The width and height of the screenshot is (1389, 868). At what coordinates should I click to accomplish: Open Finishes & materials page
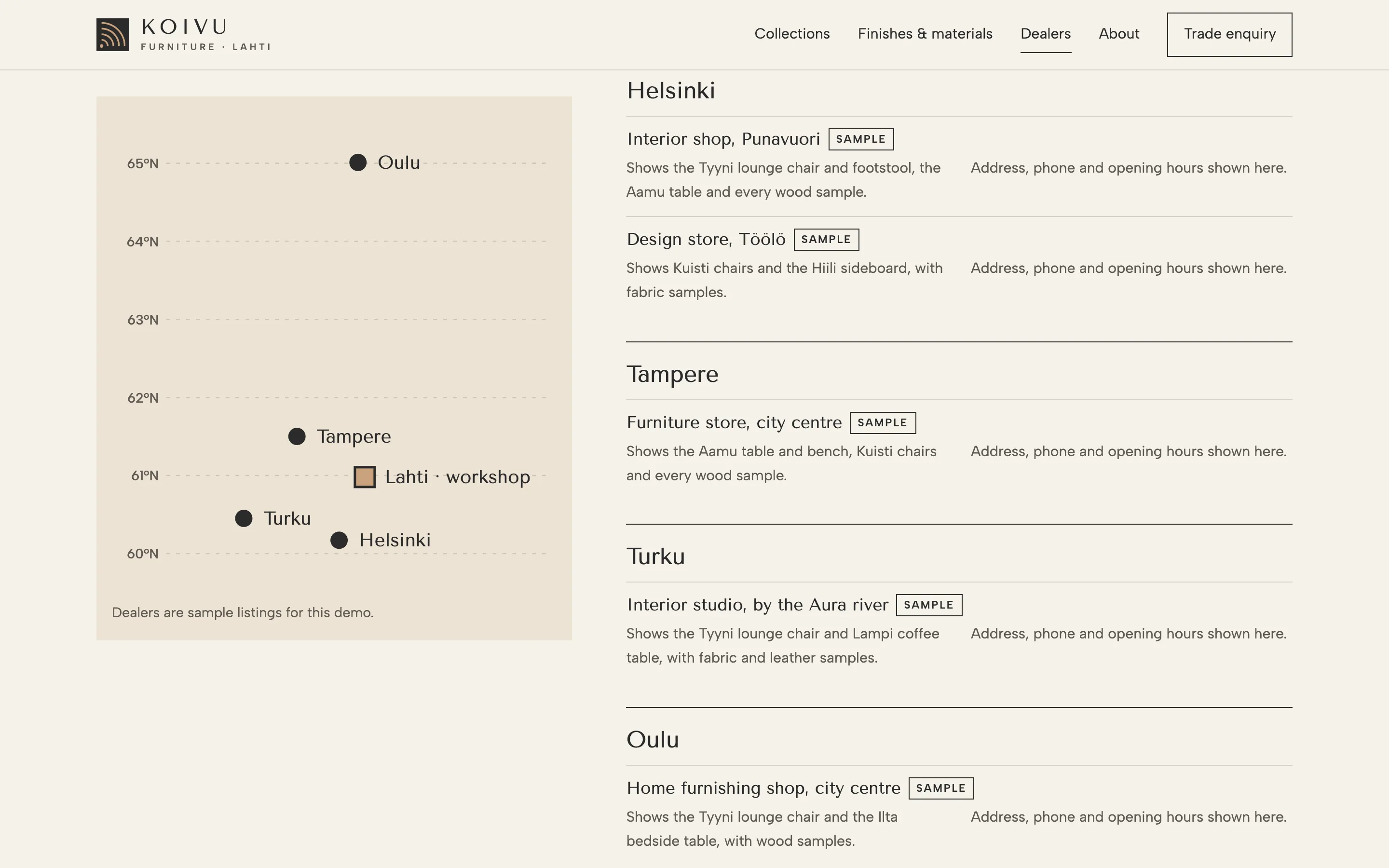pyautogui.click(x=925, y=34)
